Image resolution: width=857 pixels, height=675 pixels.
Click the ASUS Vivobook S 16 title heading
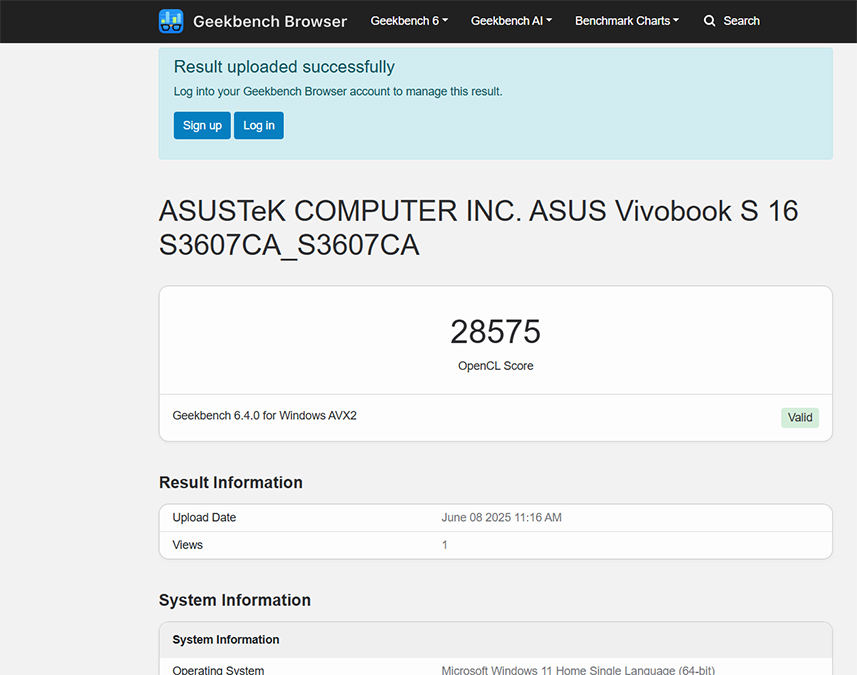tap(478, 227)
